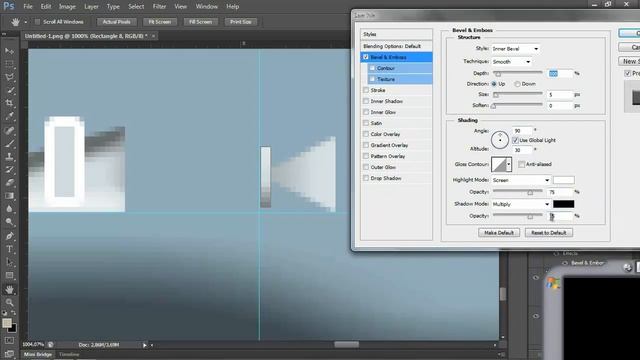Select the Gradient tool
Screen dimensions: 640x360
tap(9, 196)
